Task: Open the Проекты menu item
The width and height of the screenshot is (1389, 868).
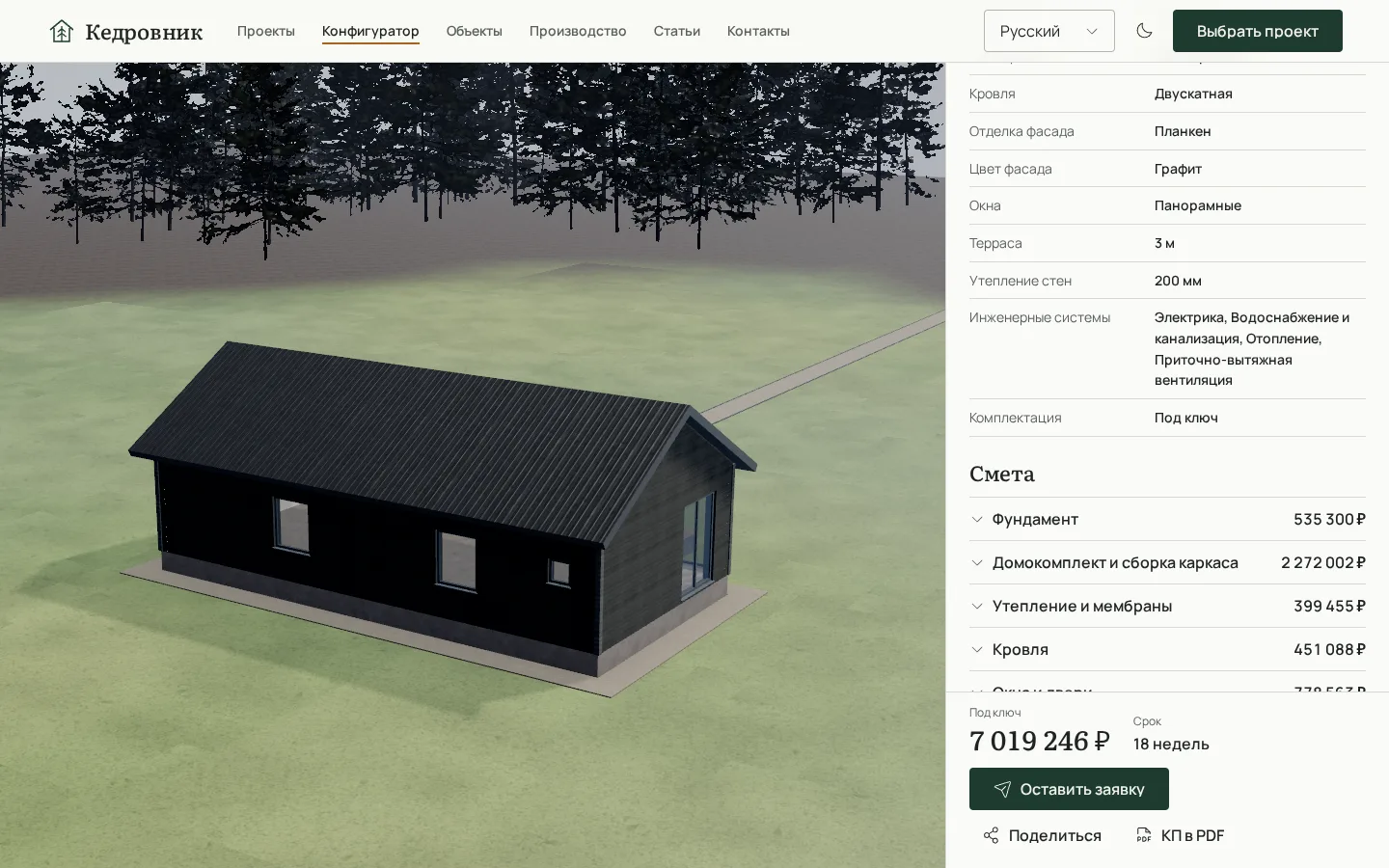Action: click(266, 31)
